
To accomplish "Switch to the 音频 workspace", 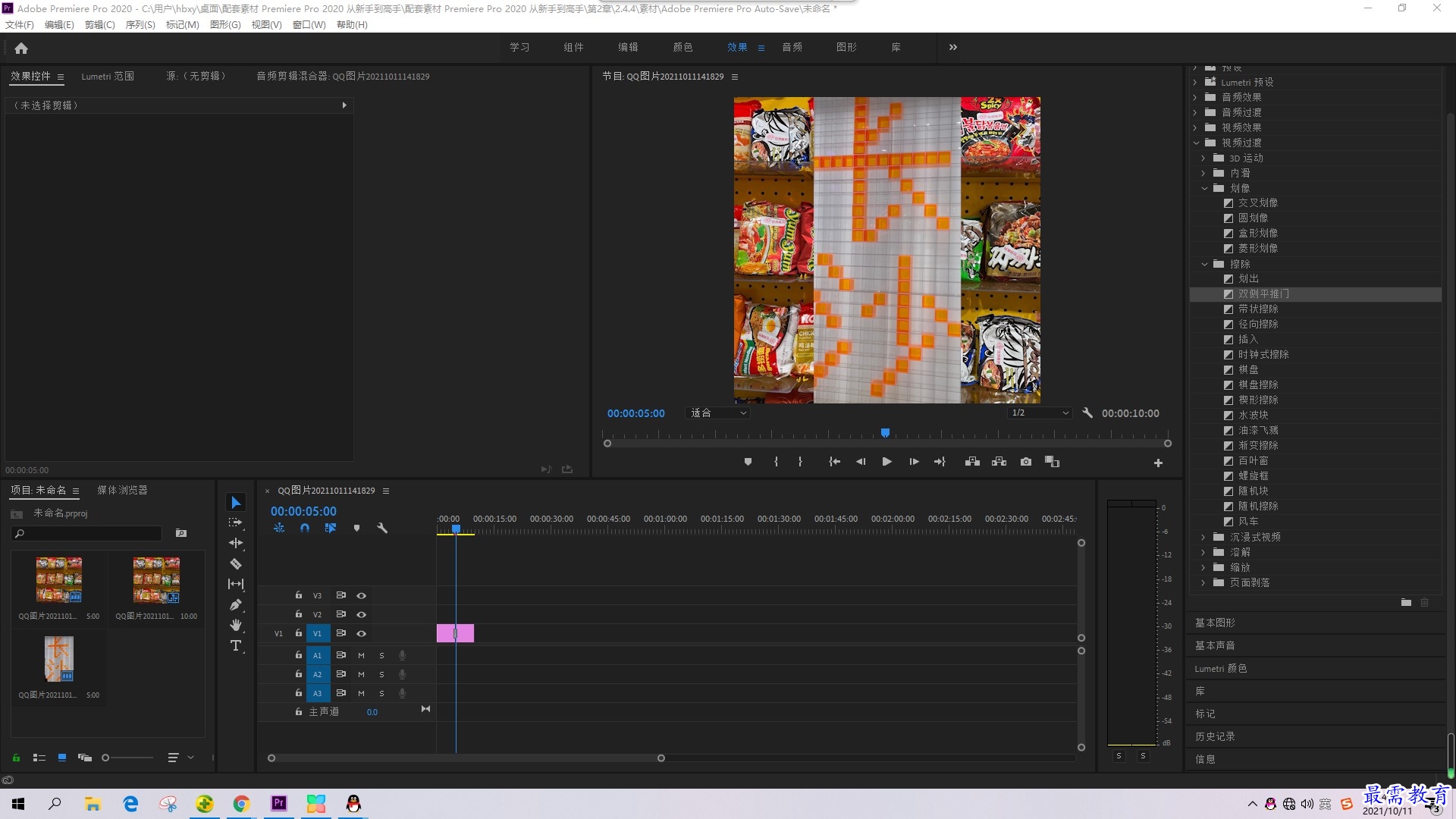I will [792, 48].
